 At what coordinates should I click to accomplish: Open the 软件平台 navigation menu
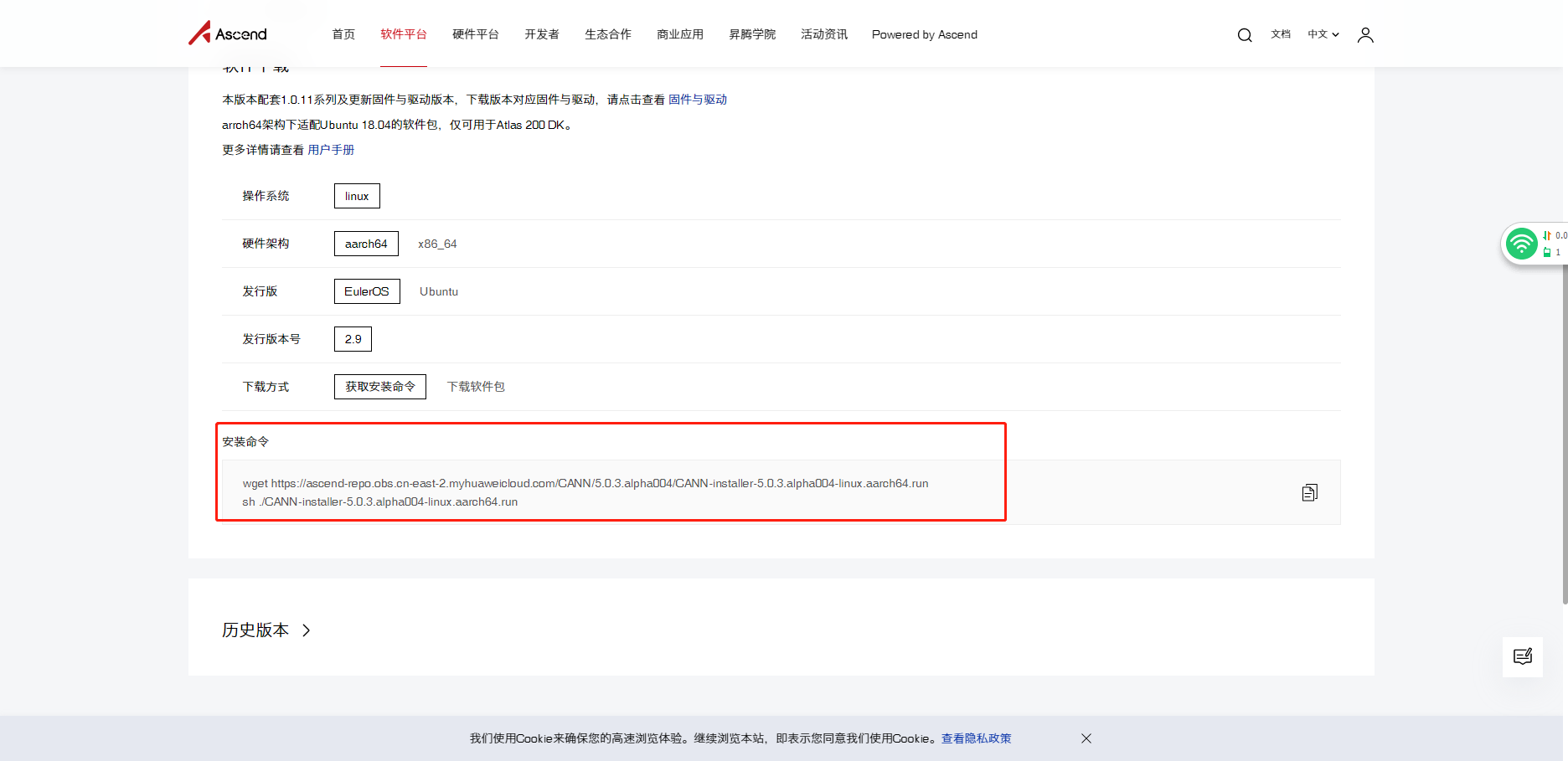click(404, 34)
